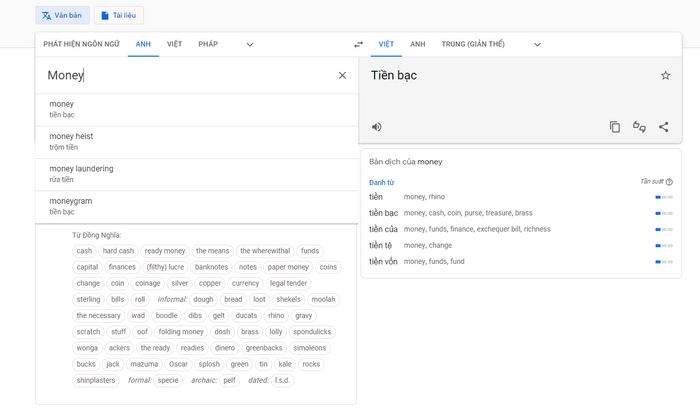Choose the 'money heist' suggestion
The image size is (700, 408).
(x=197, y=142)
